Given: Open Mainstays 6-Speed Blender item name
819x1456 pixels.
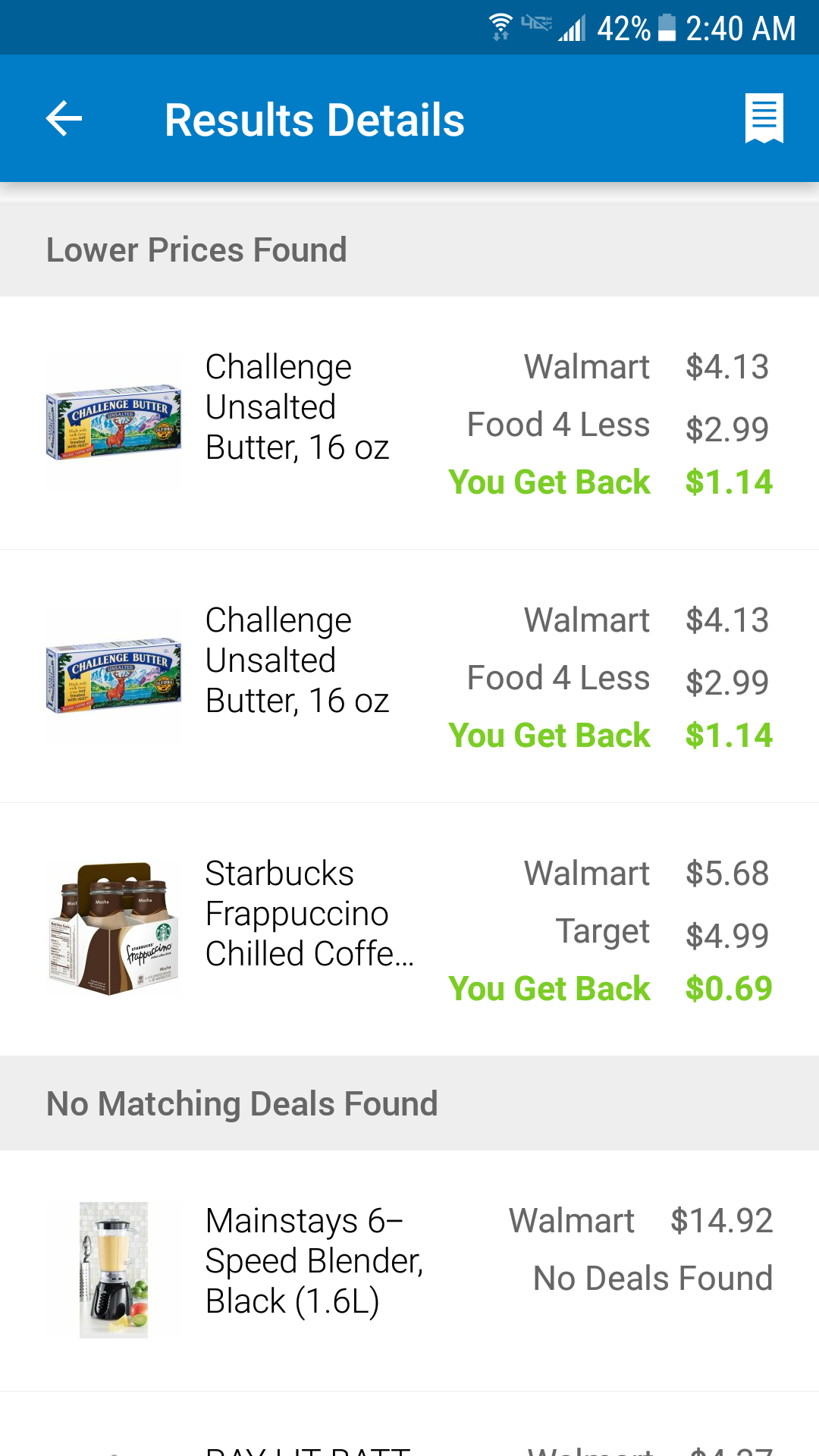Looking at the screenshot, I should (314, 1261).
